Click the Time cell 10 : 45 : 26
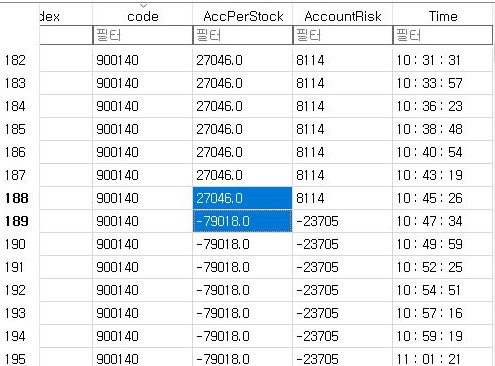 coord(443,198)
